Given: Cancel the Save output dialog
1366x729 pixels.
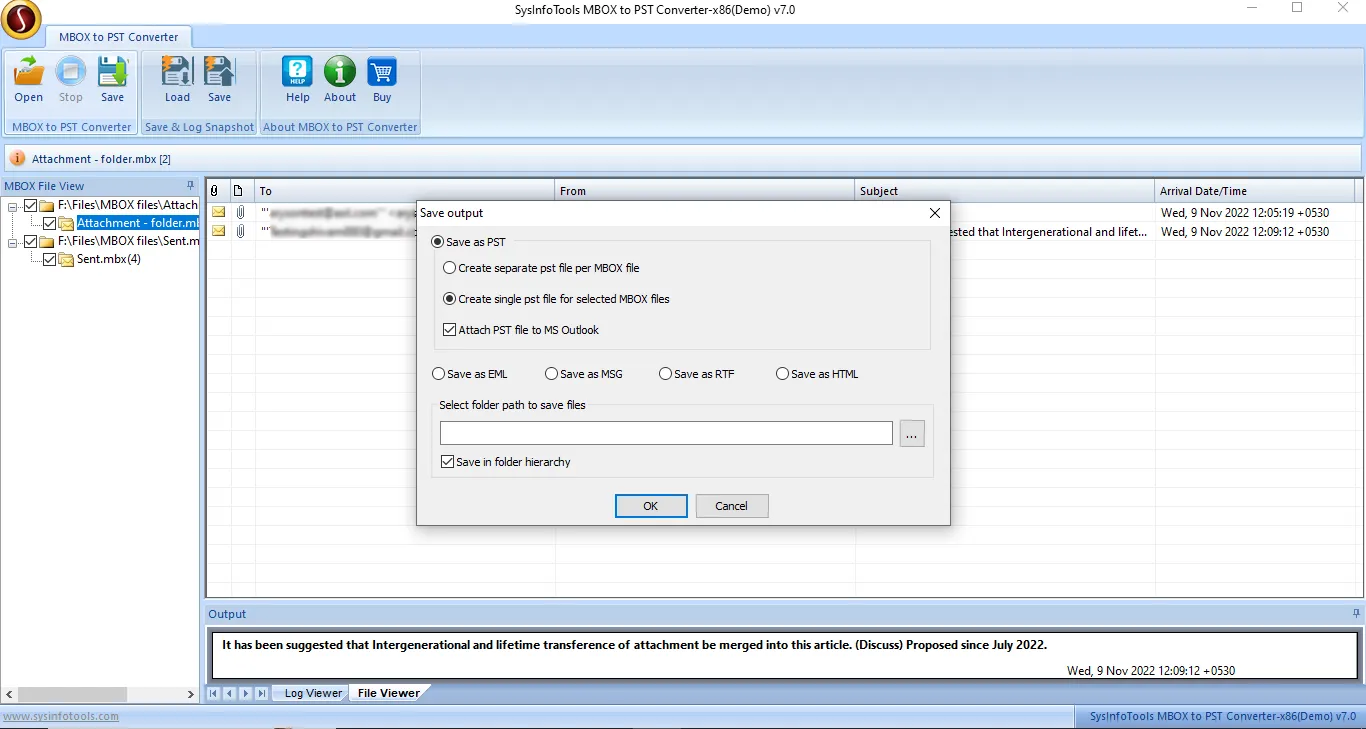Looking at the screenshot, I should pyautogui.click(x=732, y=506).
